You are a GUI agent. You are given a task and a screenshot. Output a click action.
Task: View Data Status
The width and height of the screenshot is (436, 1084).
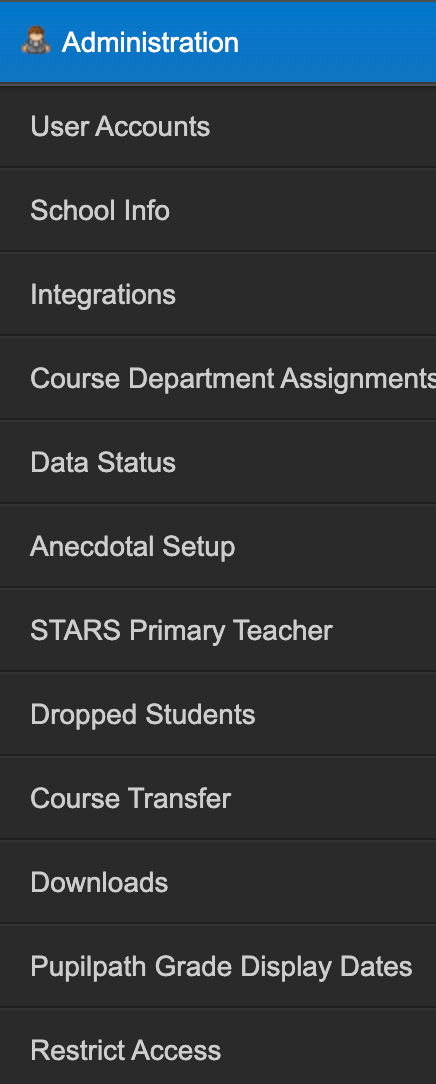tap(218, 462)
